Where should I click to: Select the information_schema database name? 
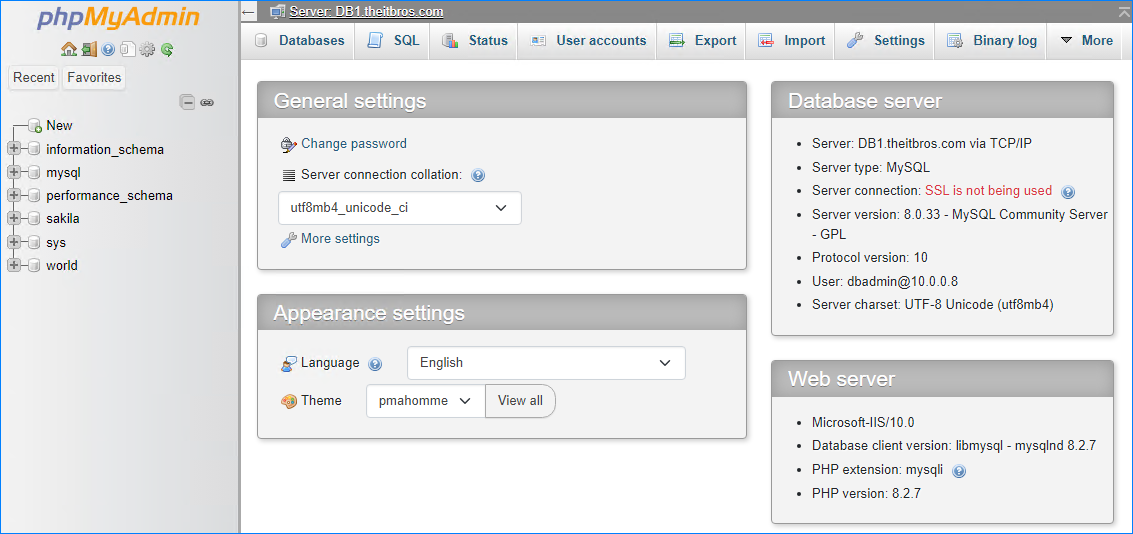point(105,150)
